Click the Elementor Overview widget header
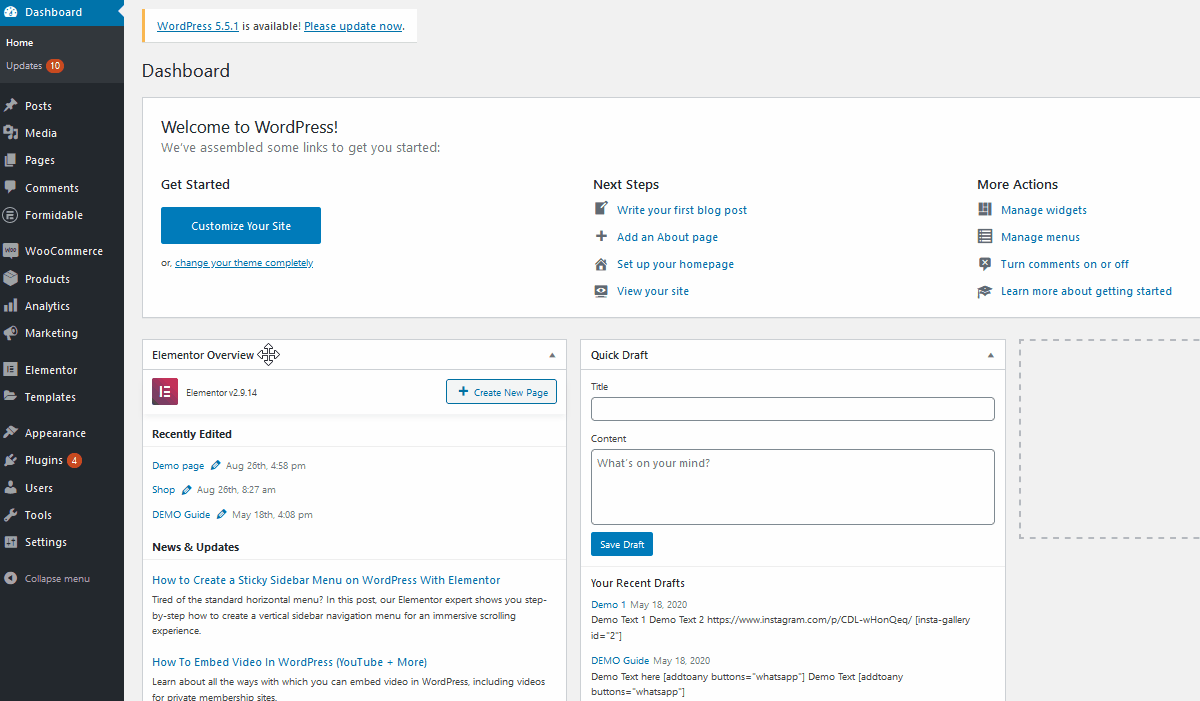The image size is (1200, 701). 355,355
